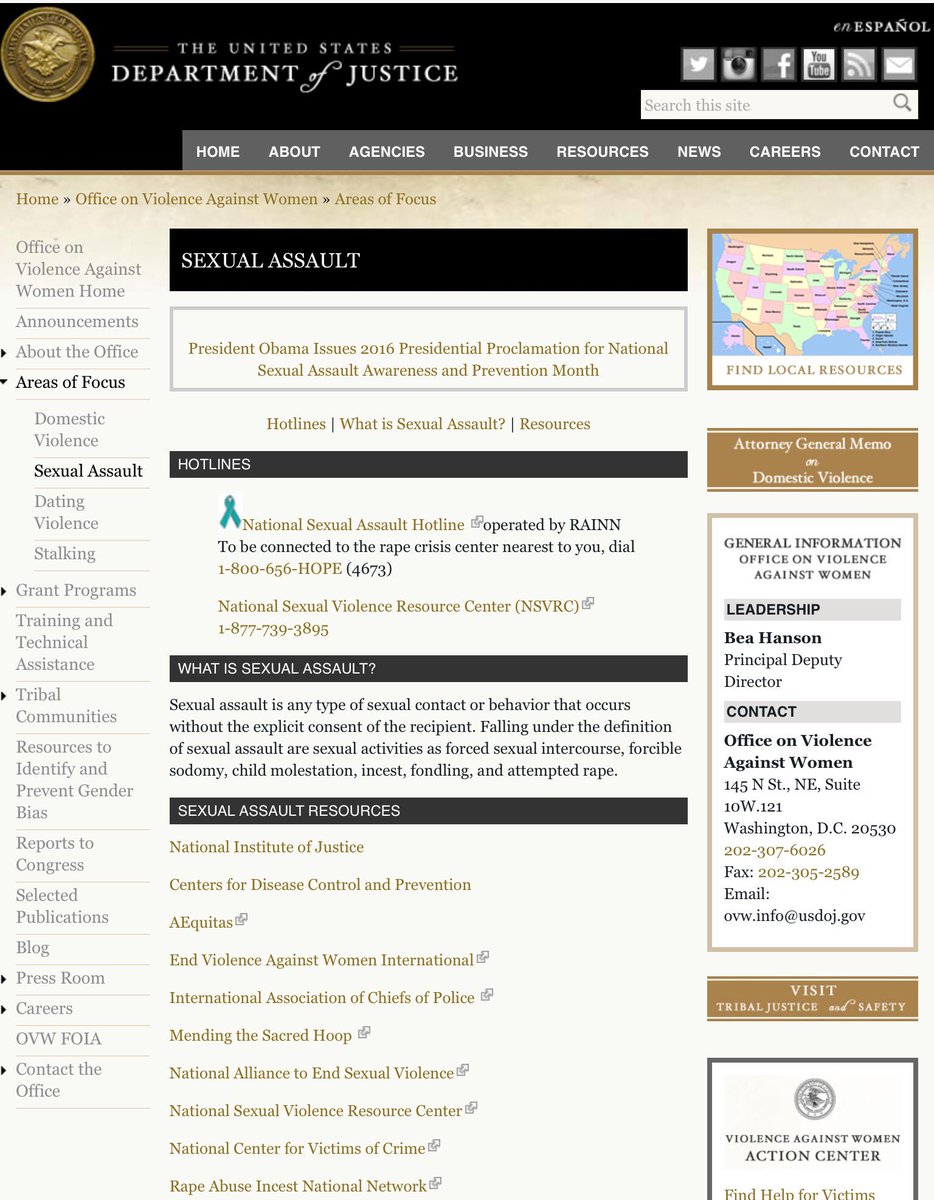Click the teal awareness ribbon icon
This screenshot has width=934, height=1200.
(230, 511)
